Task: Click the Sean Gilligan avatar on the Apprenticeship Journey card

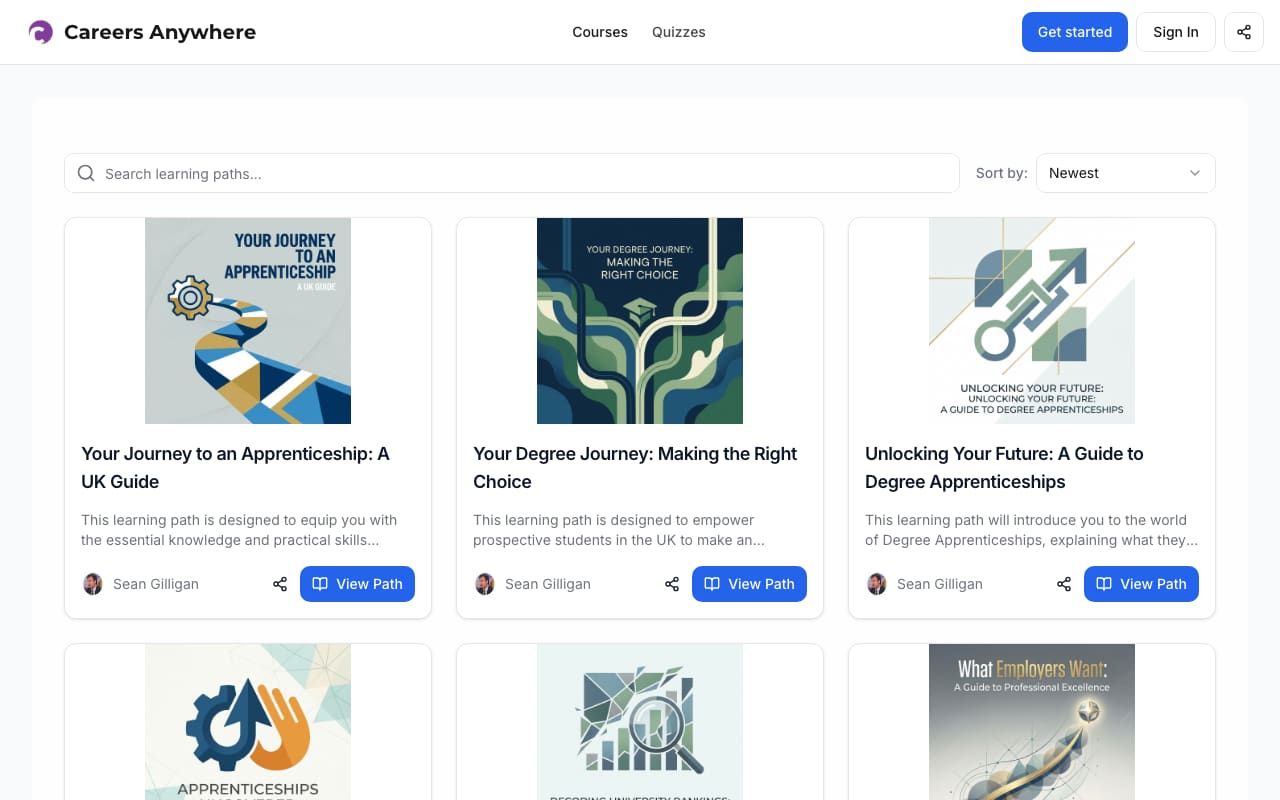Action: click(92, 584)
